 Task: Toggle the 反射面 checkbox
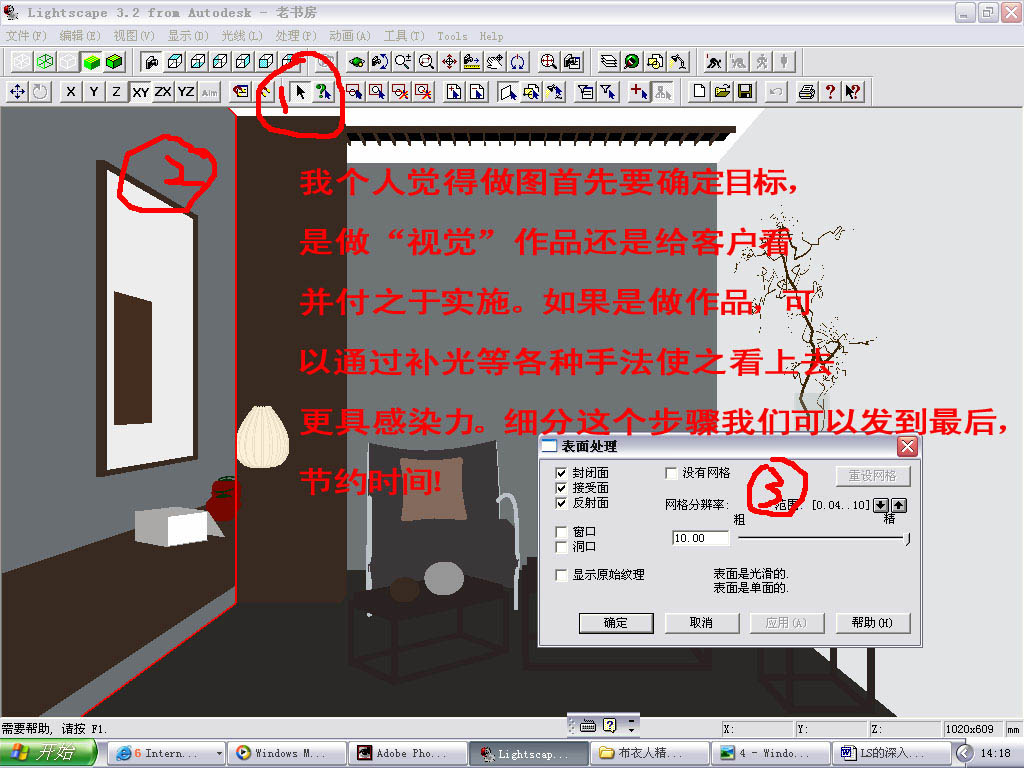coord(561,503)
